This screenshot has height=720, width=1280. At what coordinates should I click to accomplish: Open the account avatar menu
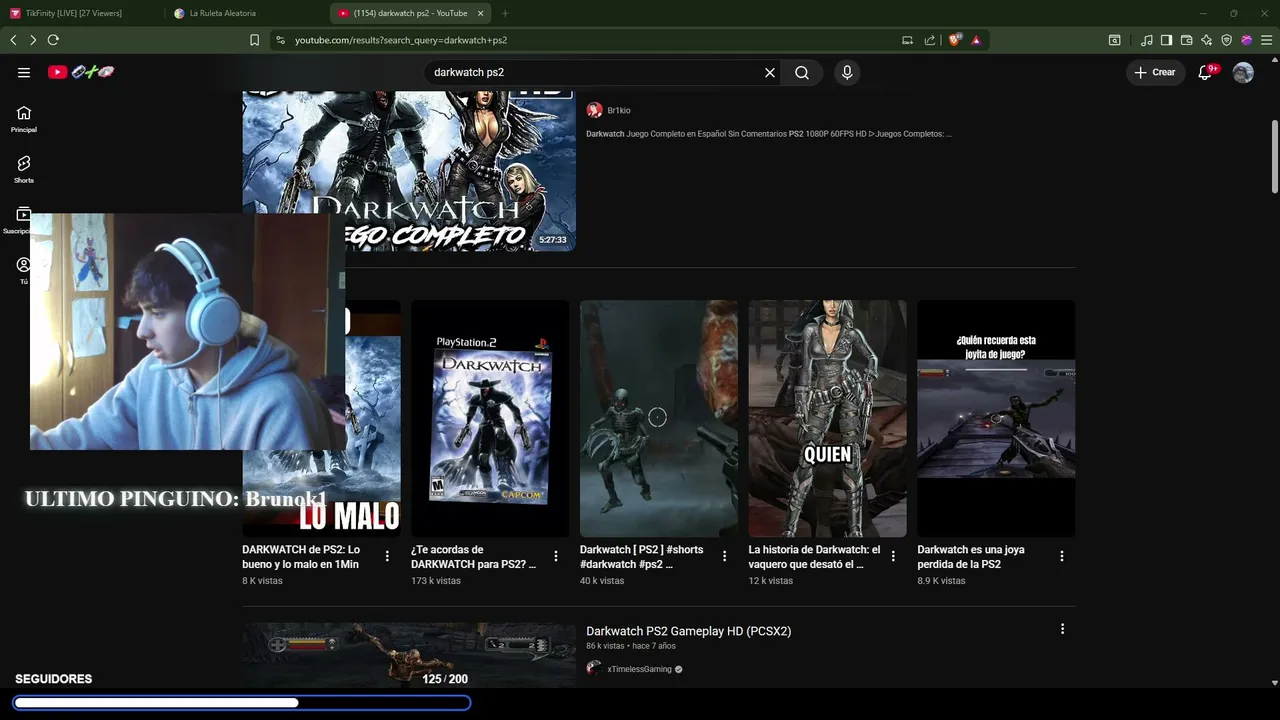click(x=1243, y=72)
